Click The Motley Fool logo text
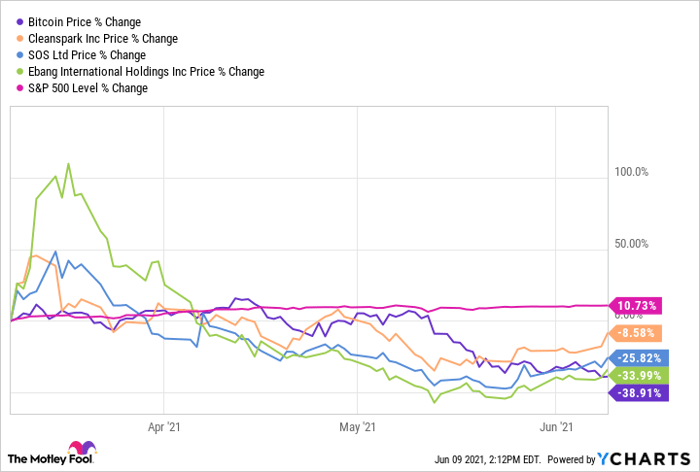 click(36, 457)
